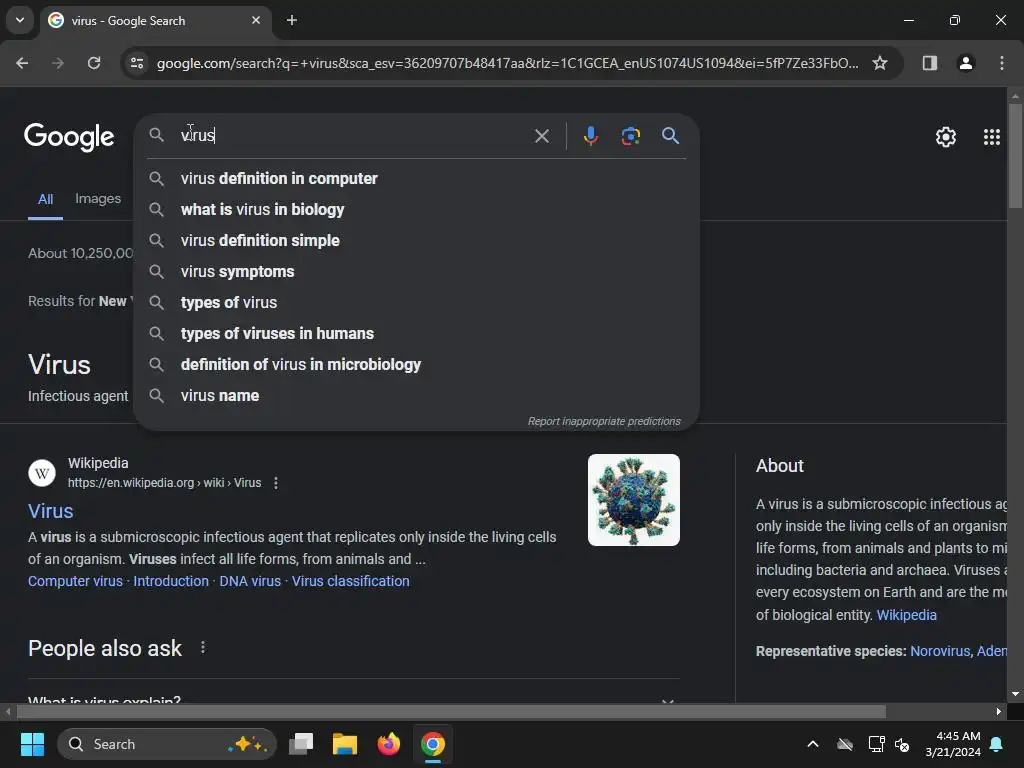Open Task View on the taskbar

[301, 744]
